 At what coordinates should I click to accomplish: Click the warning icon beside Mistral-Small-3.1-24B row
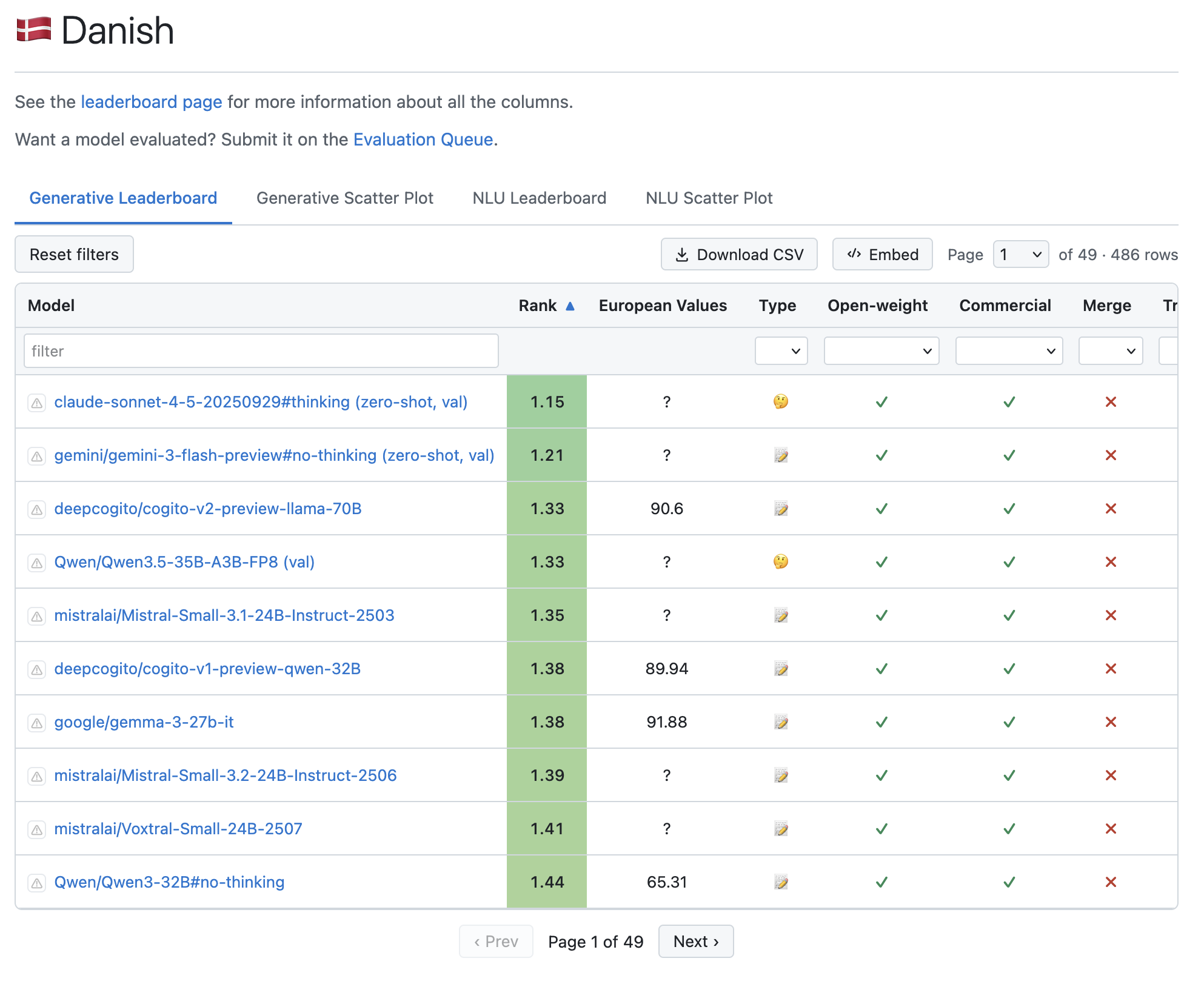37,616
